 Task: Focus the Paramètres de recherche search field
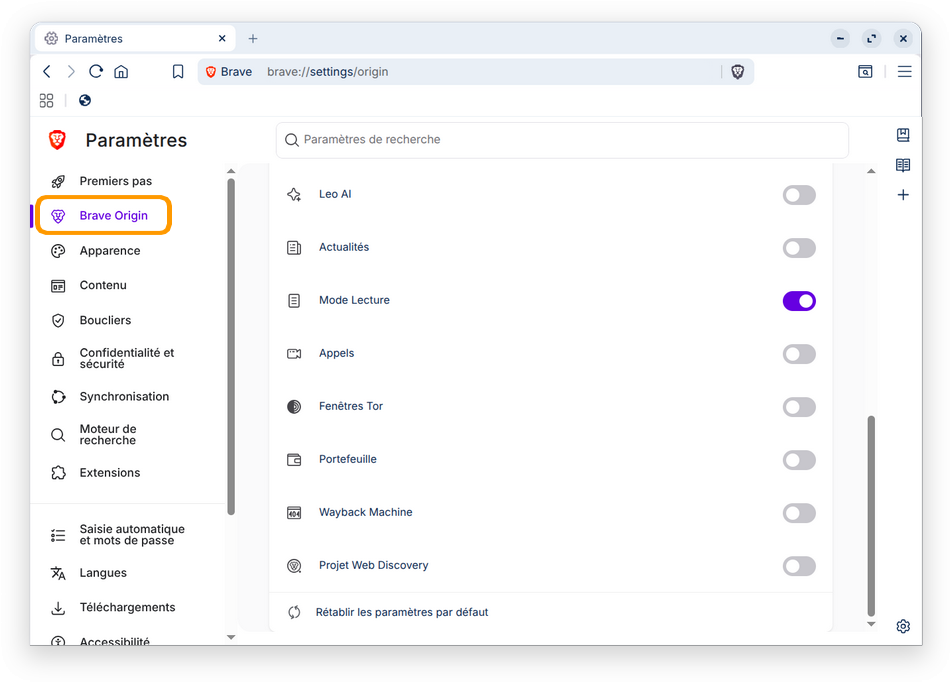(562, 140)
